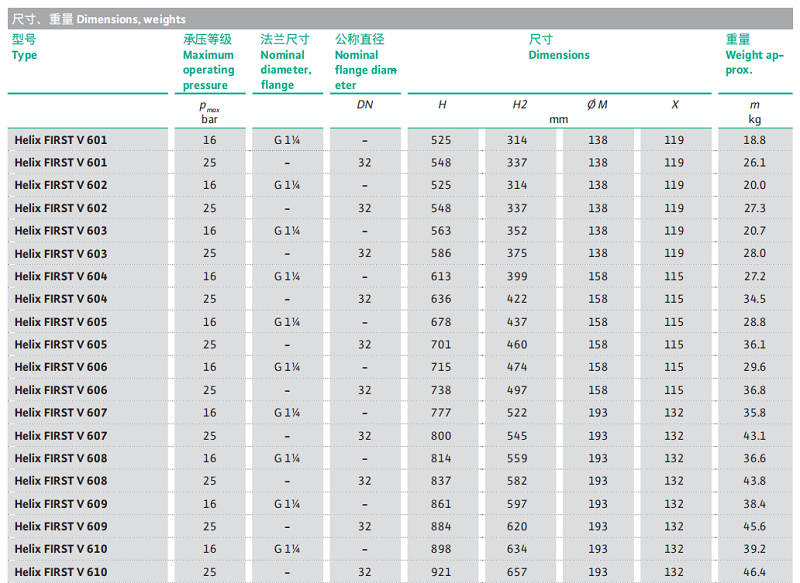Click "Helix FIRST V 610" in the 39.2 kg row

pyautogui.click(x=61, y=549)
